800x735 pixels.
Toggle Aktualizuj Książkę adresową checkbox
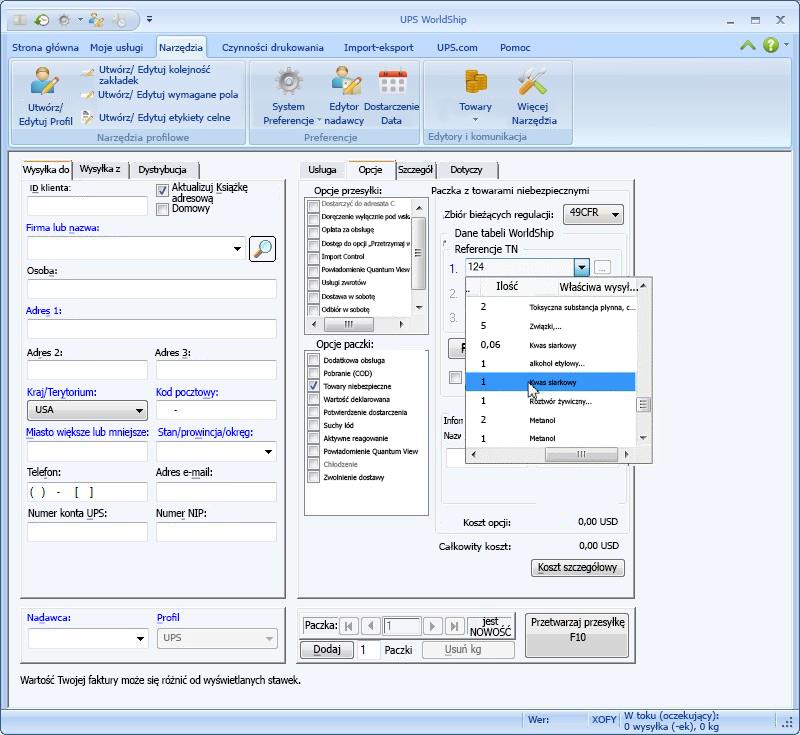(162, 190)
